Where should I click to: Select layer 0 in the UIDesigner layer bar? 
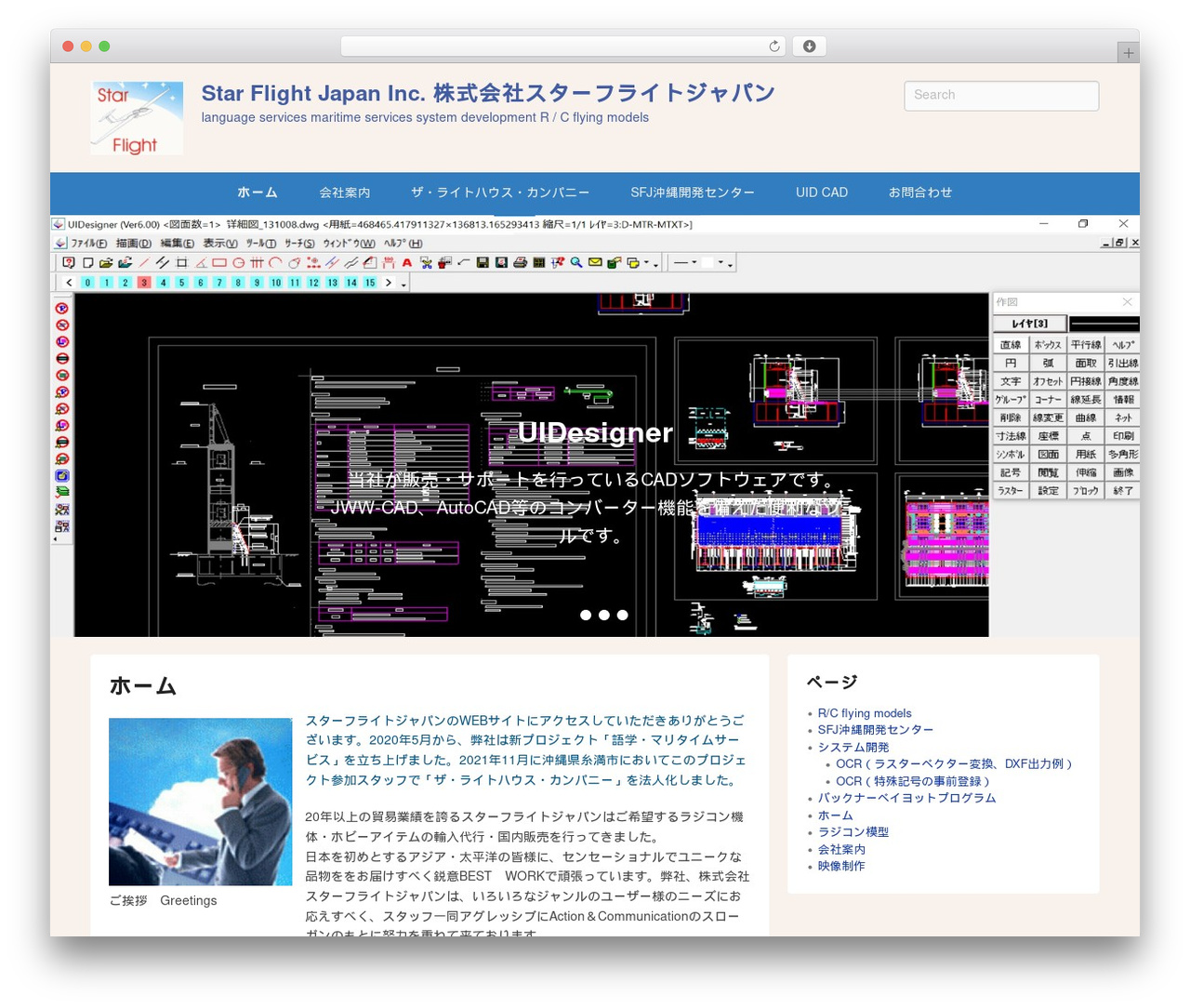[x=87, y=283]
